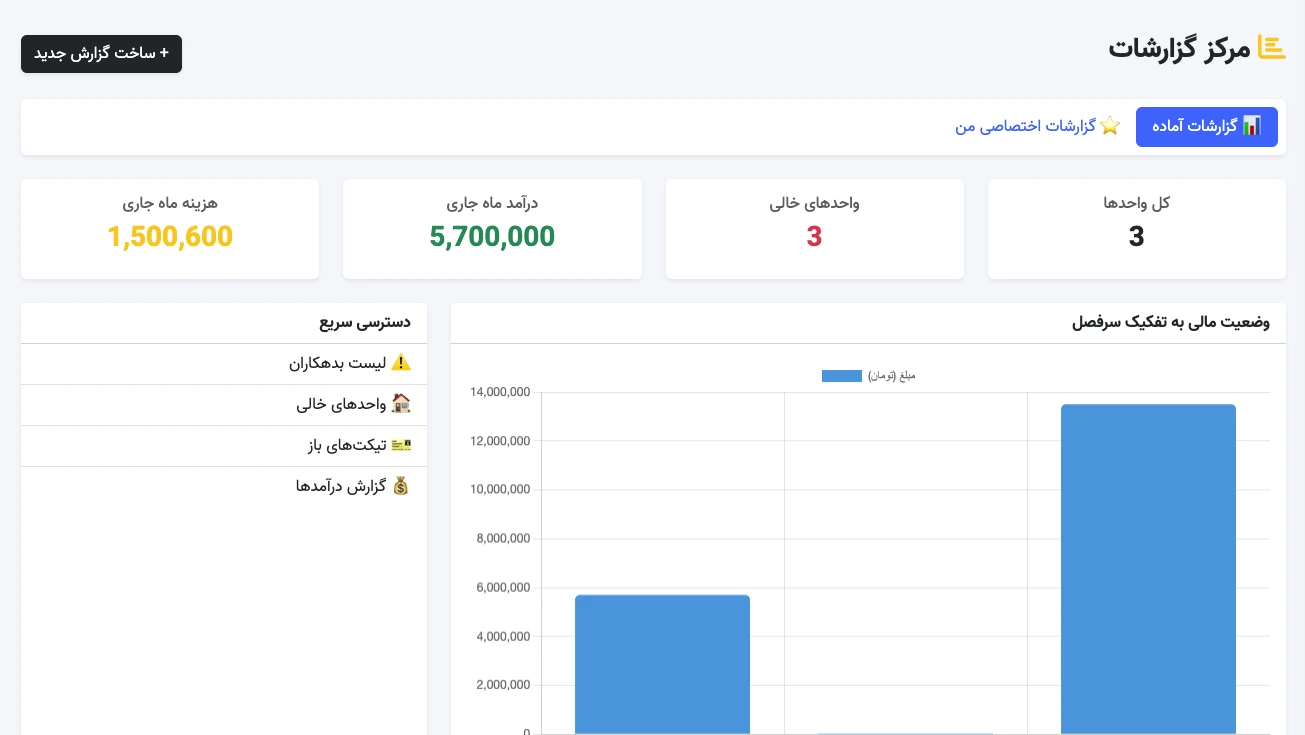Click the house icon next to واحدهای خالی

401,405
